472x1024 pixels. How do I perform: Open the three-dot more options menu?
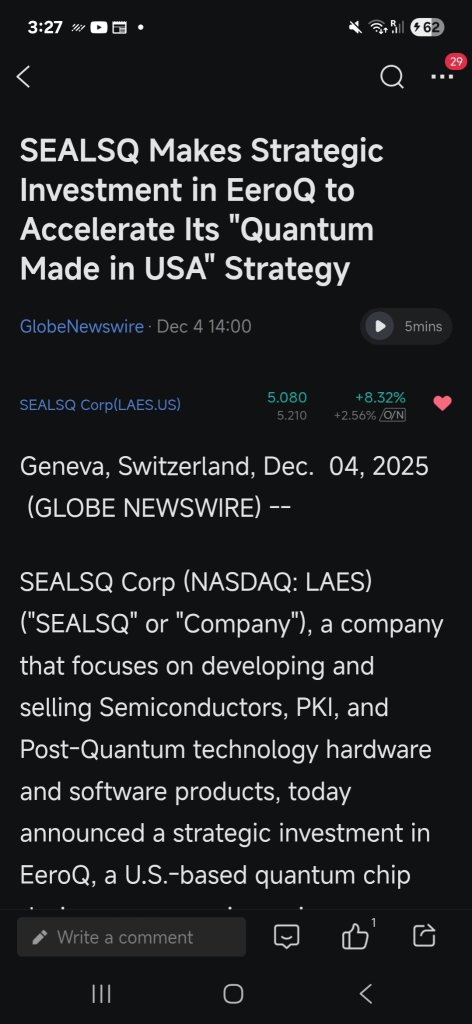coord(442,77)
